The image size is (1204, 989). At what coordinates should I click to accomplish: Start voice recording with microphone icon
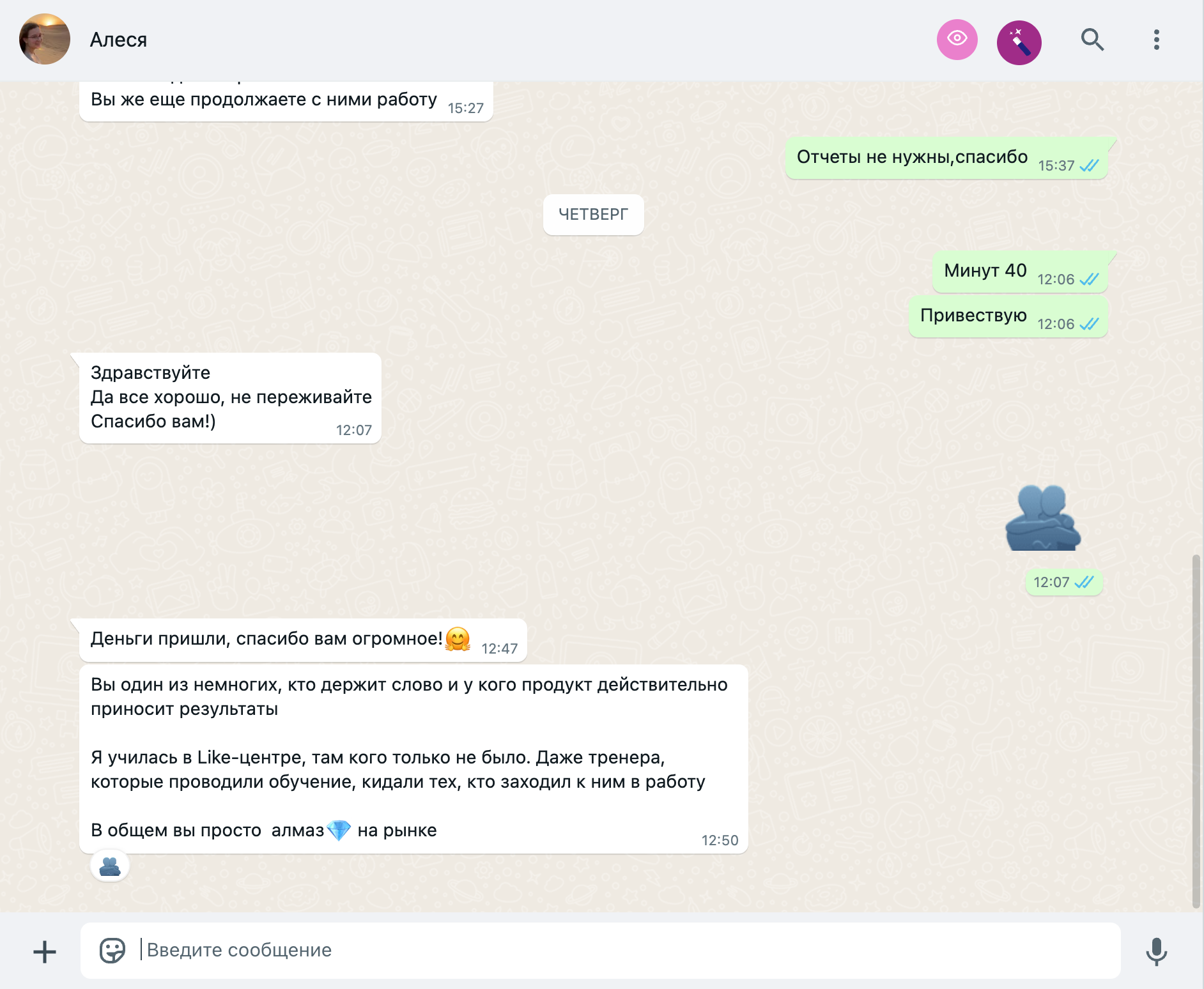coord(1156,951)
